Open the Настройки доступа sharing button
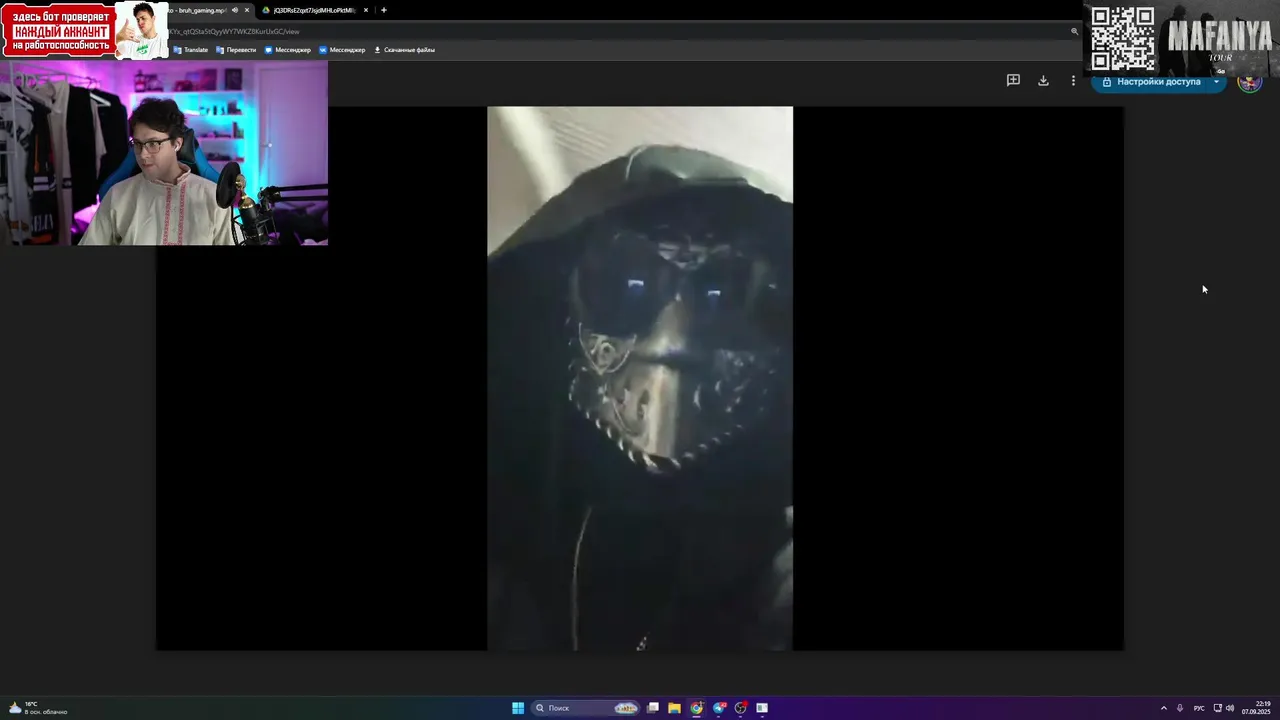 pos(1151,82)
